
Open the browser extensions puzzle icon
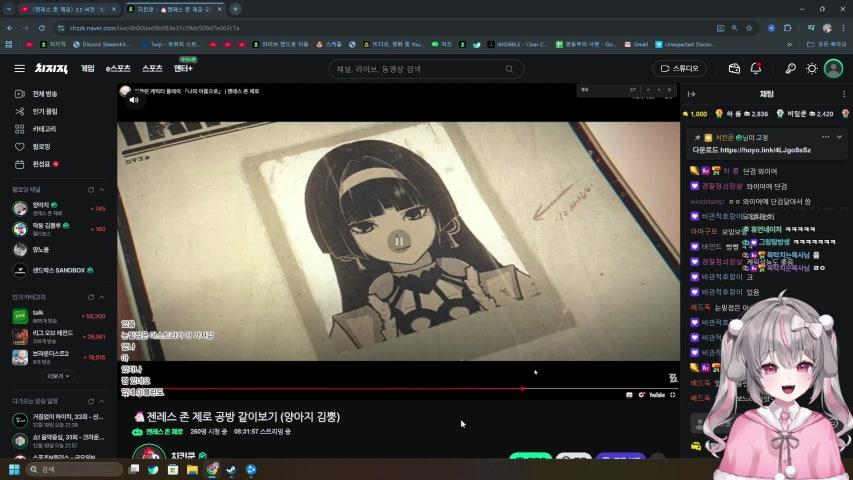point(787,28)
